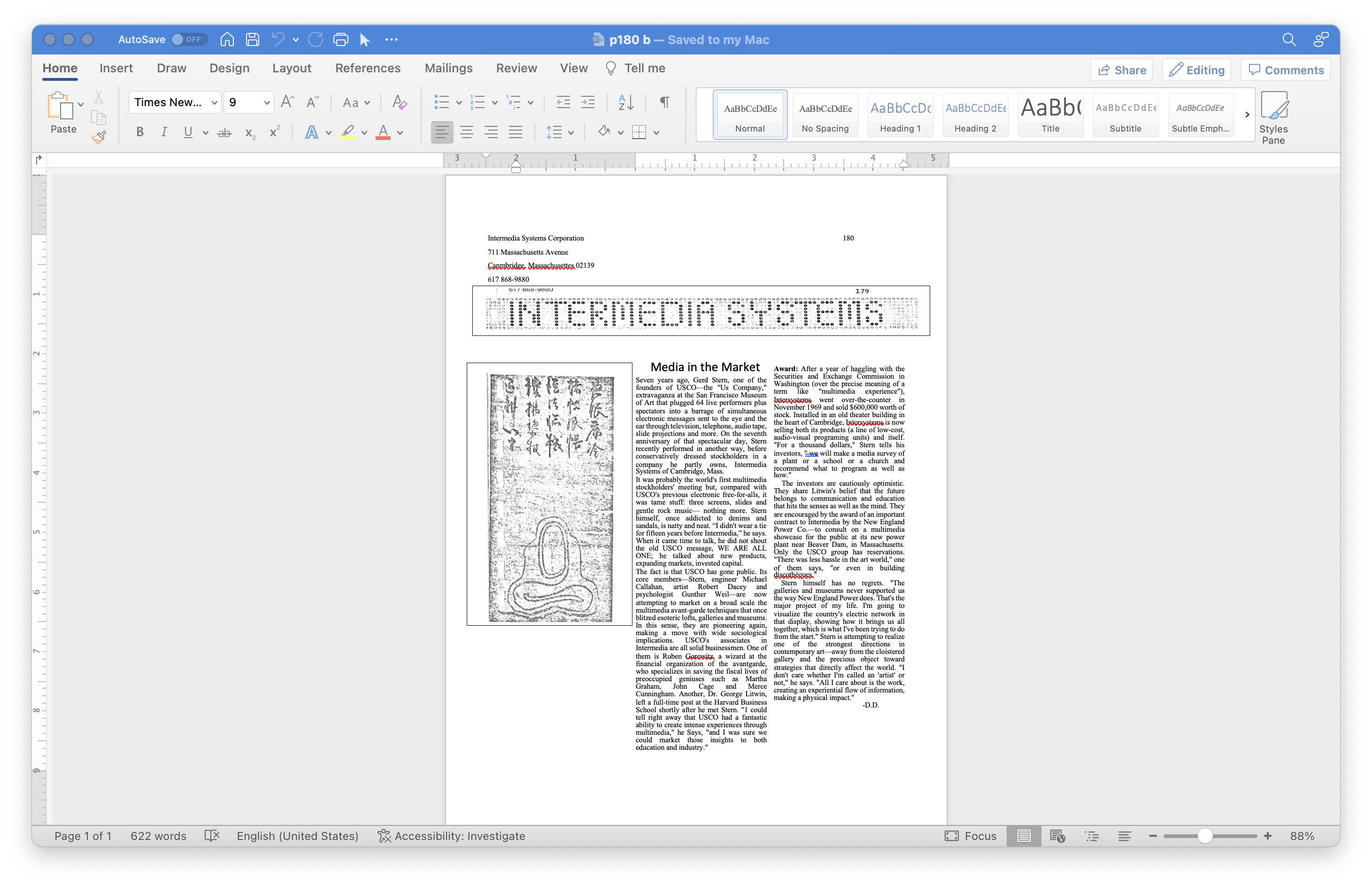The height and width of the screenshot is (886, 1372).
Task: Click the Print icon in title bar
Action: pos(340,39)
